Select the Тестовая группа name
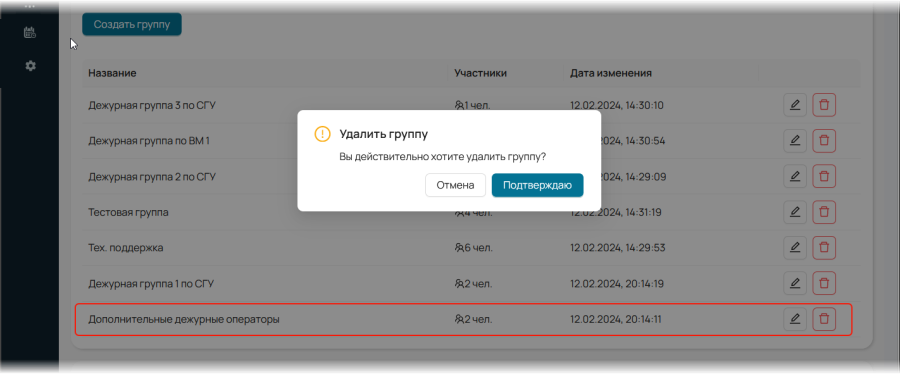 click(128, 212)
